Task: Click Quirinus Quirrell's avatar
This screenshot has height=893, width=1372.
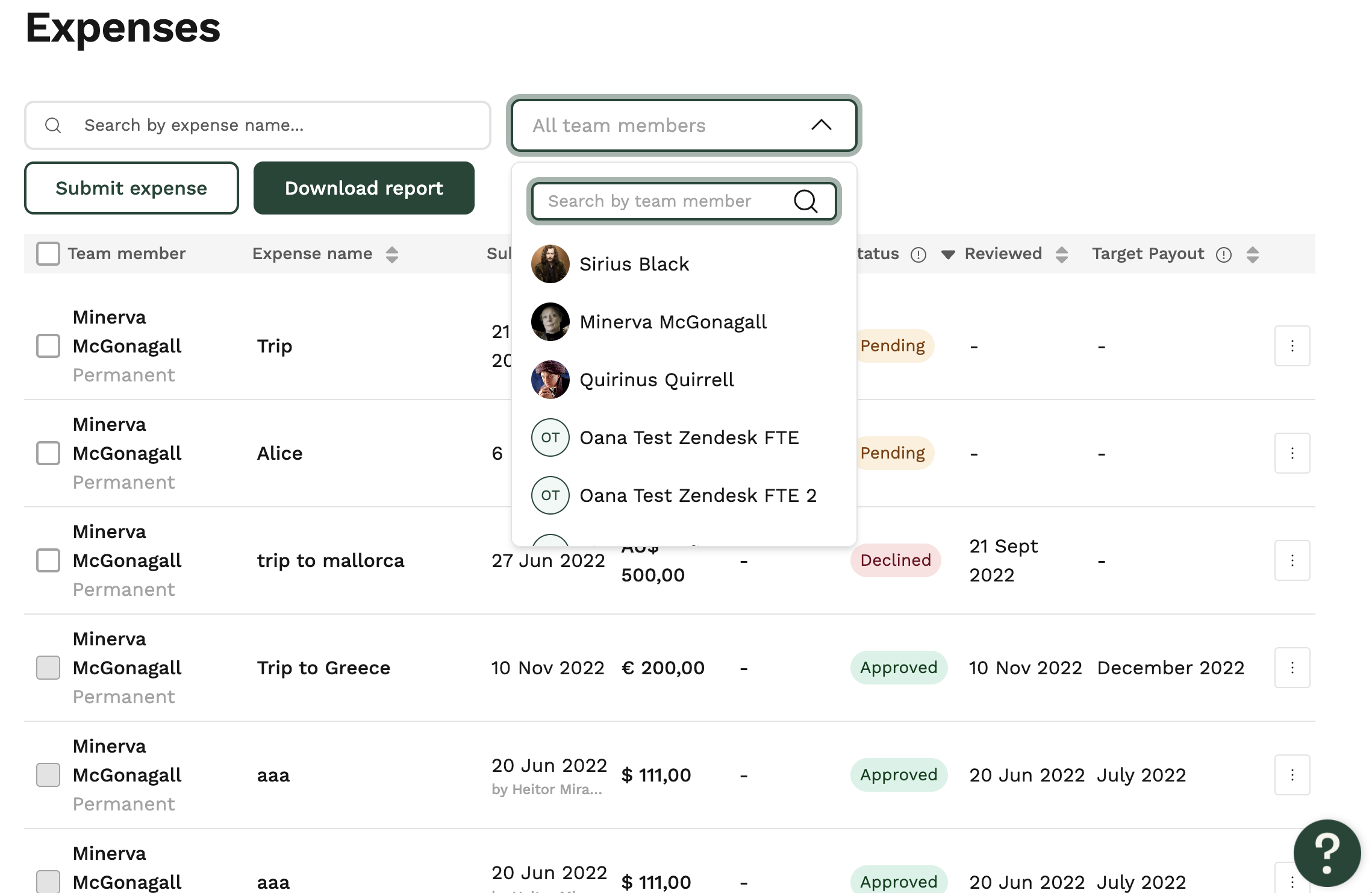Action: [550, 380]
